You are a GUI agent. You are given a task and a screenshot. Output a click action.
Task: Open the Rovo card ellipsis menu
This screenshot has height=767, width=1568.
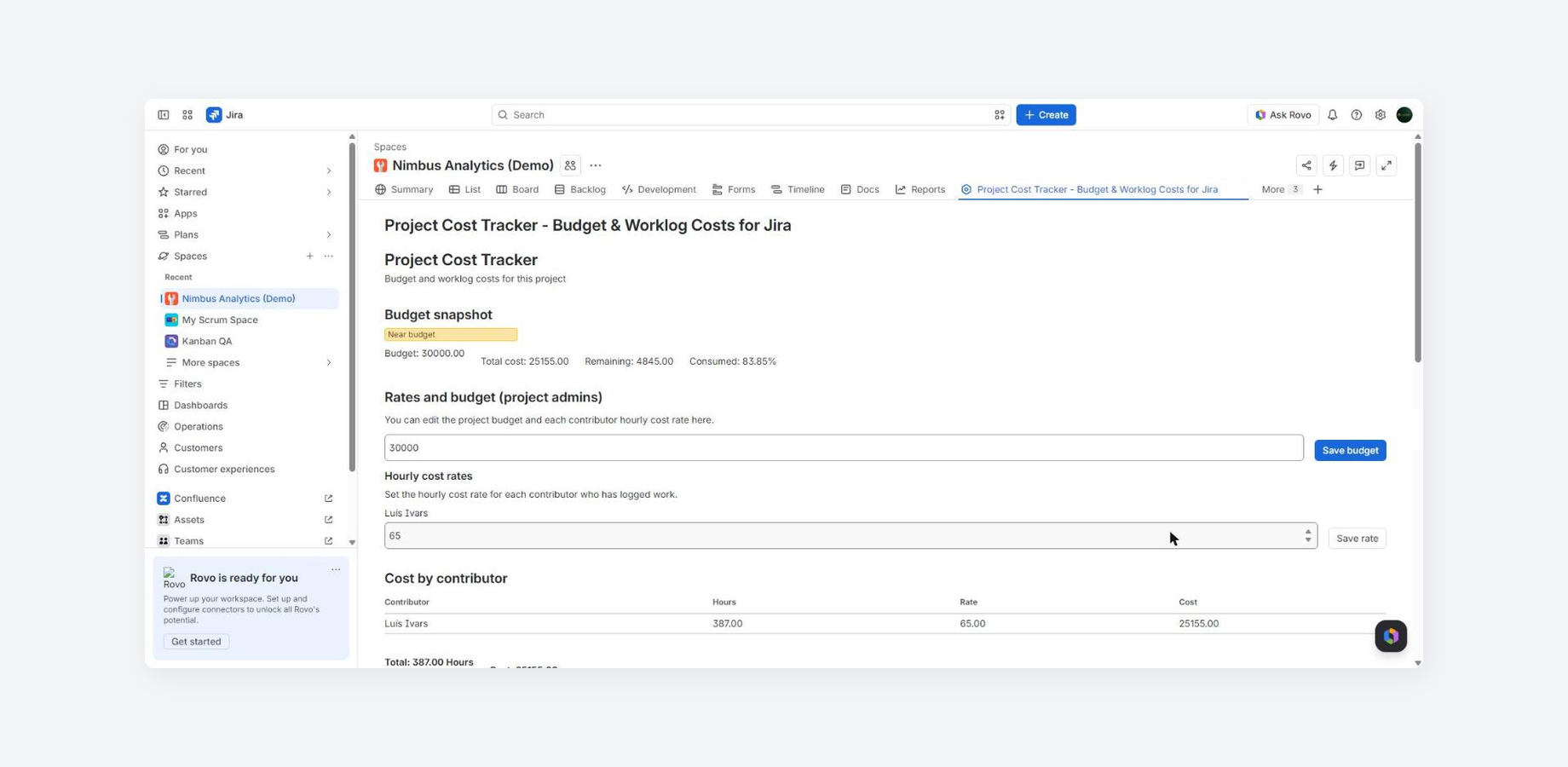pyautogui.click(x=336, y=569)
